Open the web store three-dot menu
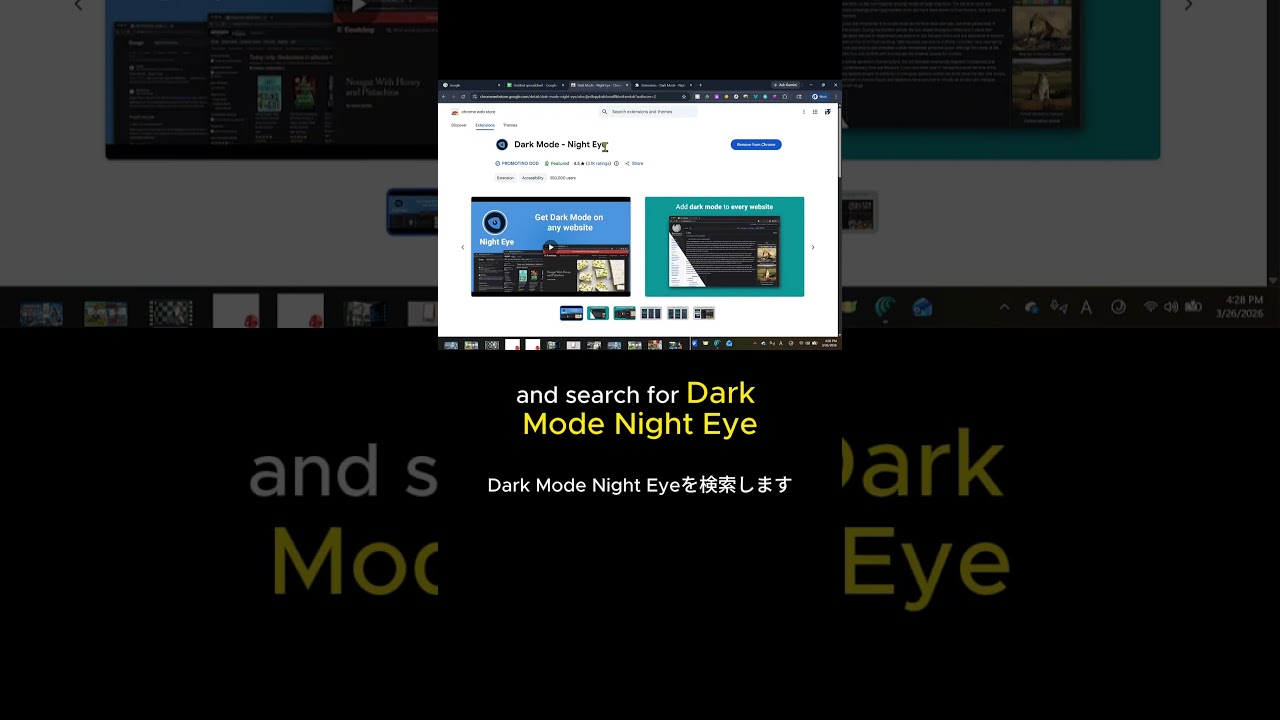 pyautogui.click(x=804, y=112)
